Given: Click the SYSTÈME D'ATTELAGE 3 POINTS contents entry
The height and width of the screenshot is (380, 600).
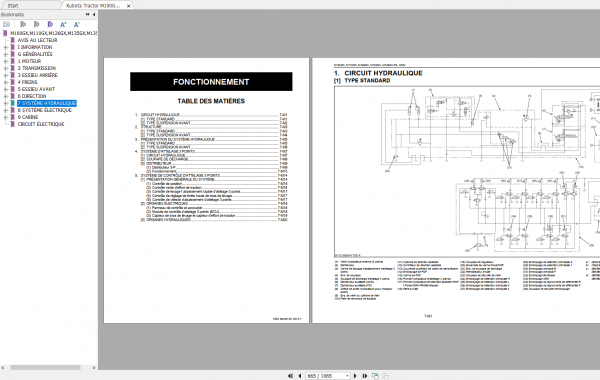Looking at the screenshot, I should click(x=210, y=151).
